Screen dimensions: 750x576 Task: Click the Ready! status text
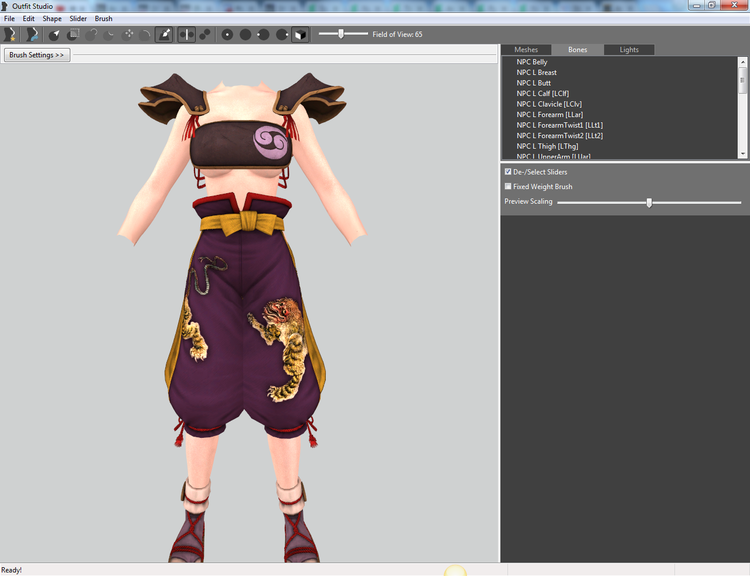[11, 570]
